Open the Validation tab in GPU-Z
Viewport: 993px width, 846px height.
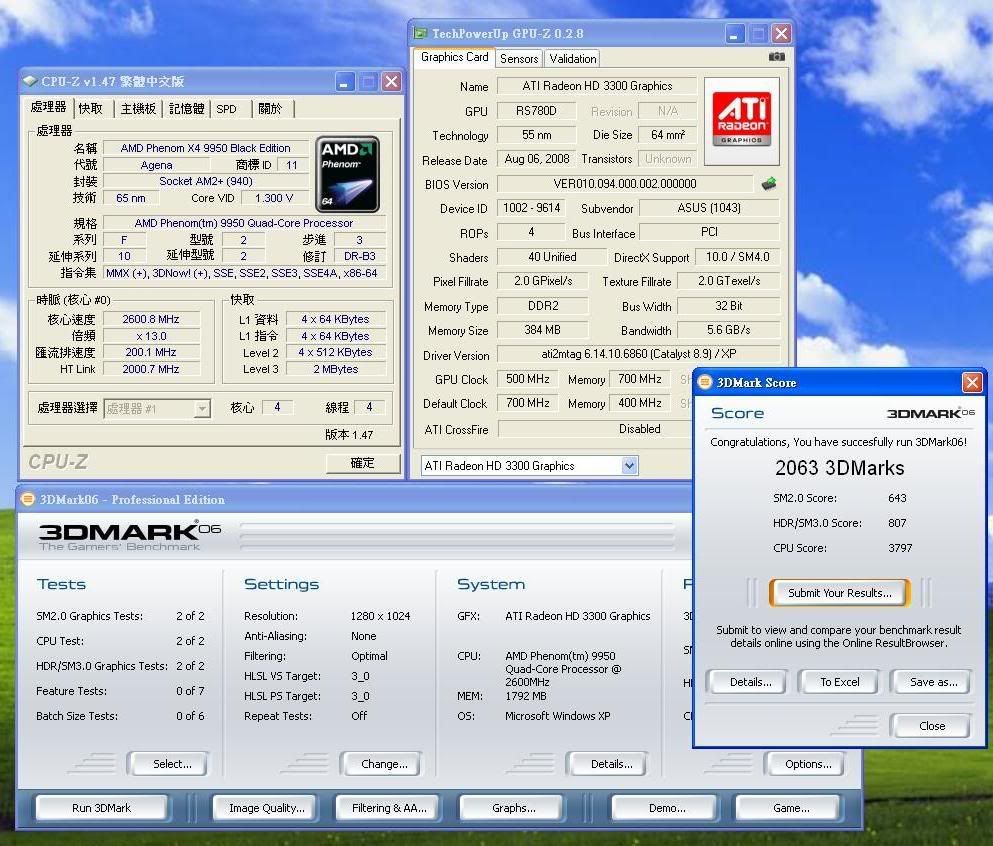572,58
